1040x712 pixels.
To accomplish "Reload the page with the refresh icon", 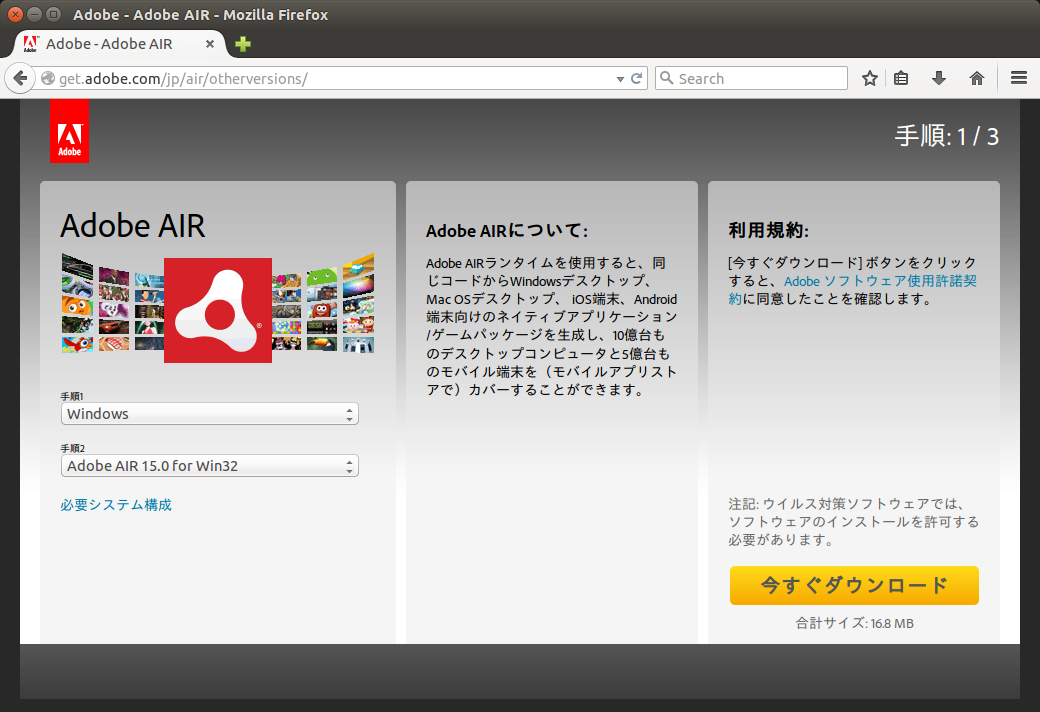I will (636, 78).
